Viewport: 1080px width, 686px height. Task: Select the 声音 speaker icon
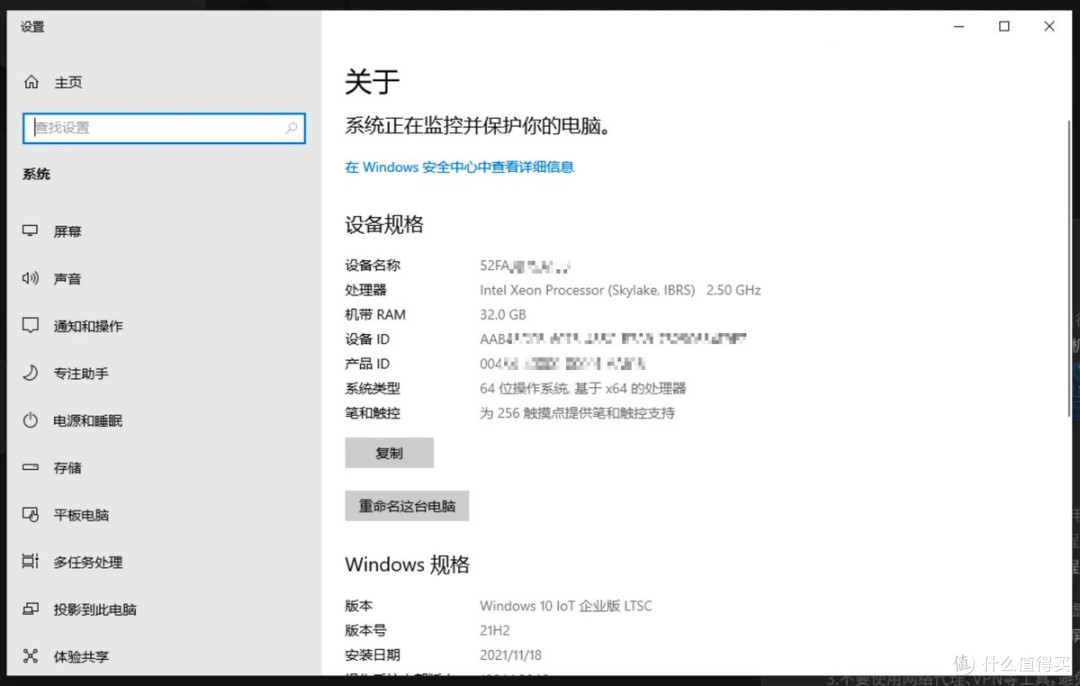tap(30, 278)
